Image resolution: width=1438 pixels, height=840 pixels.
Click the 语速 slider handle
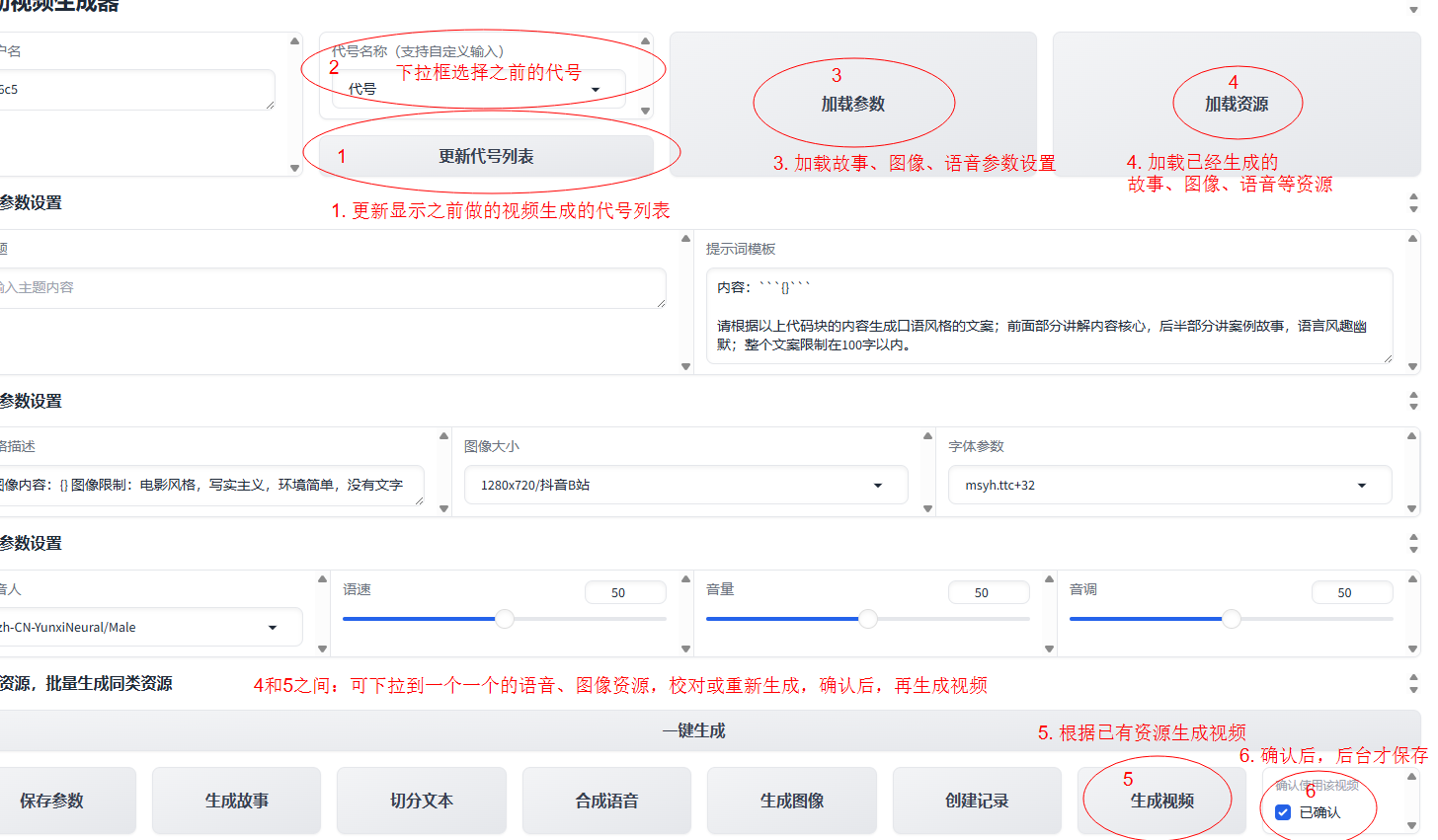(x=505, y=619)
